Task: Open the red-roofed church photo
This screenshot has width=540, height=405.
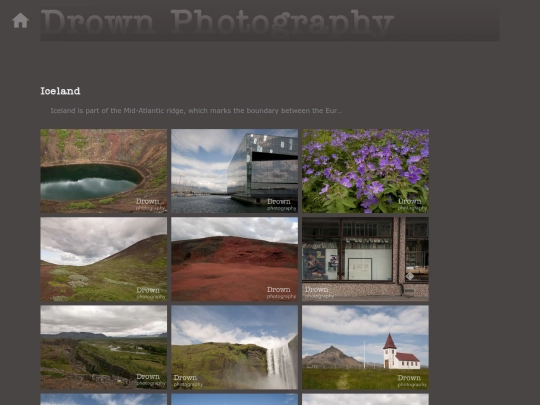Action: [365, 347]
